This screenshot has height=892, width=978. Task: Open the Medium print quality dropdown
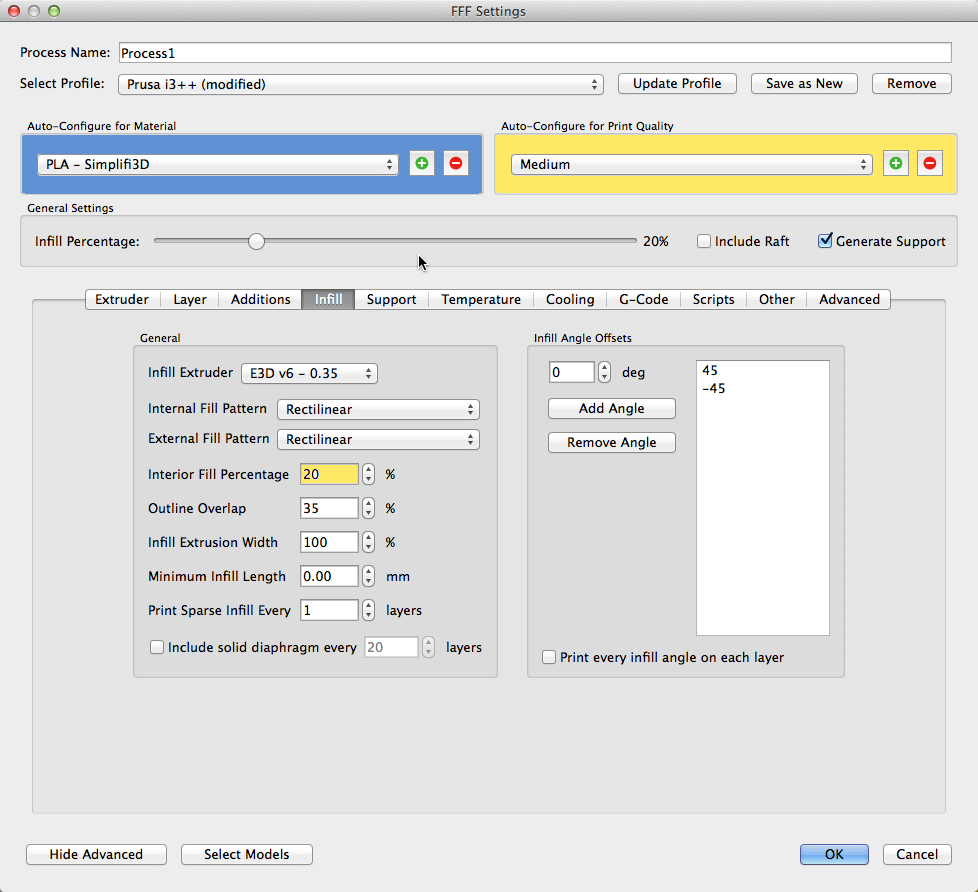click(691, 165)
